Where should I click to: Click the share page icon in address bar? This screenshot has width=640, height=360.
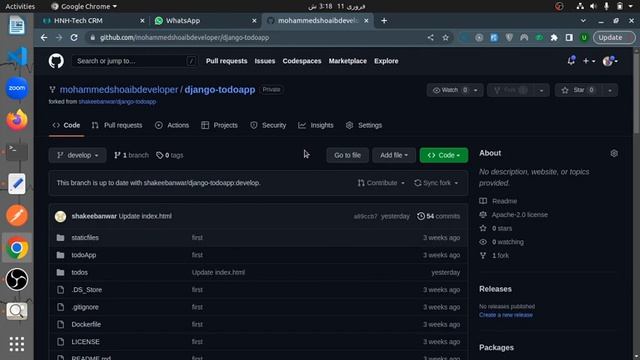430,38
